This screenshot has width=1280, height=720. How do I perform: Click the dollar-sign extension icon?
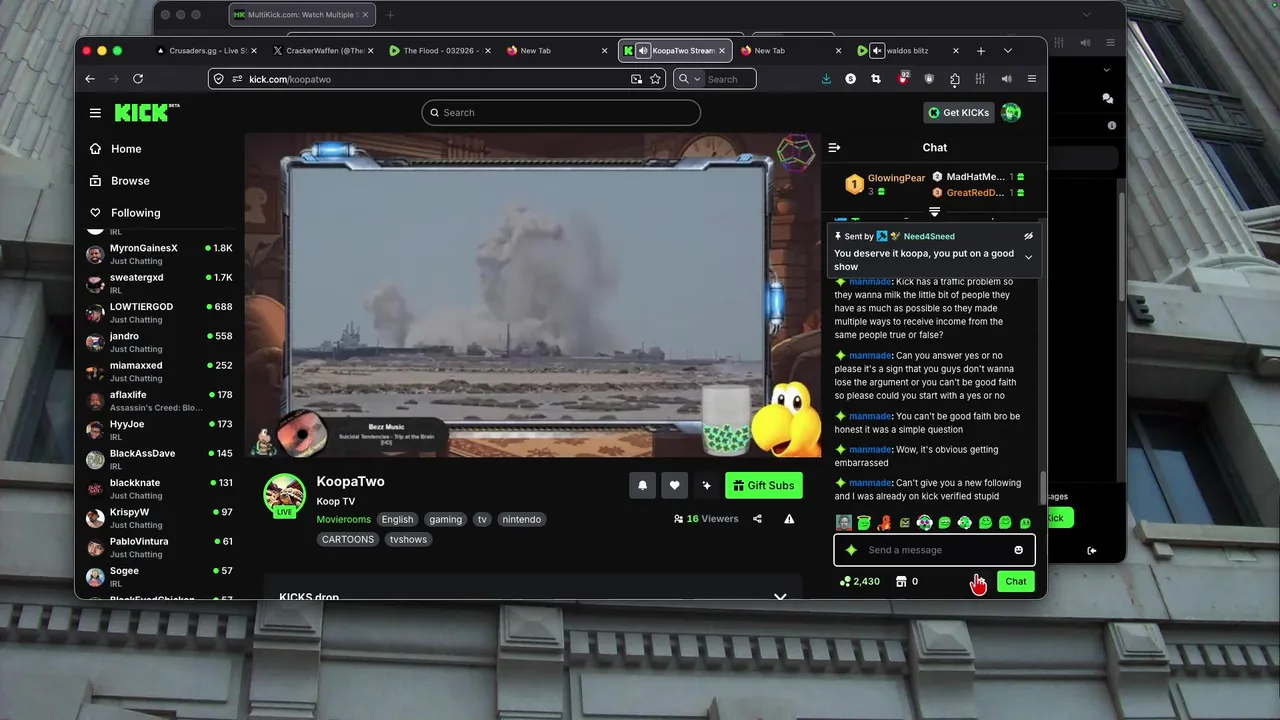[851, 79]
